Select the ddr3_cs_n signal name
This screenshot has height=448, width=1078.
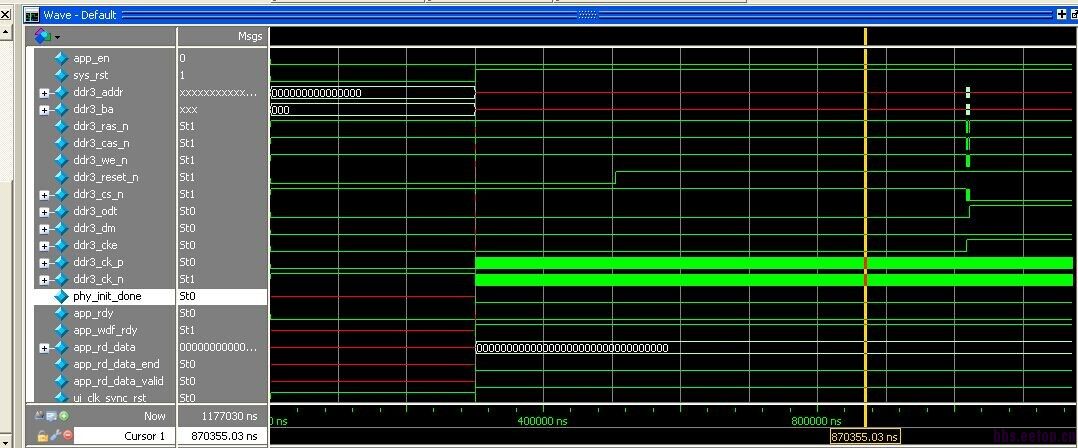pyautogui.click(x=98, y=194)
